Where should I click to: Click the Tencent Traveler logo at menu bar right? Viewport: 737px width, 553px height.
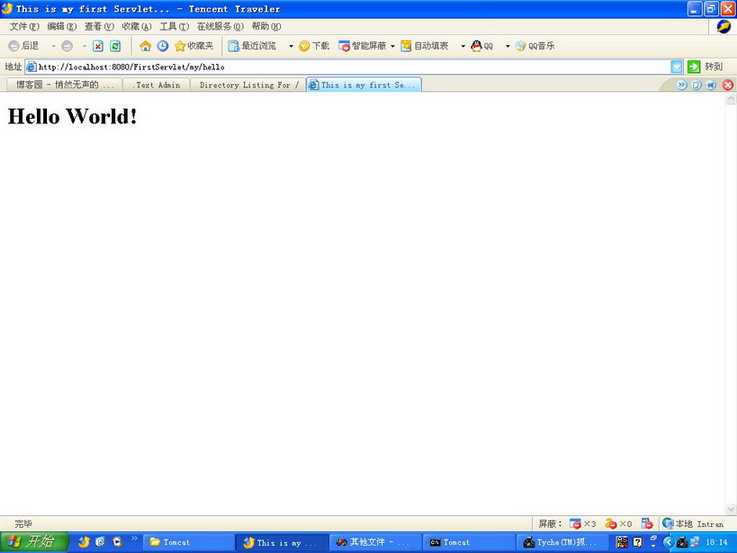[723, 26]
